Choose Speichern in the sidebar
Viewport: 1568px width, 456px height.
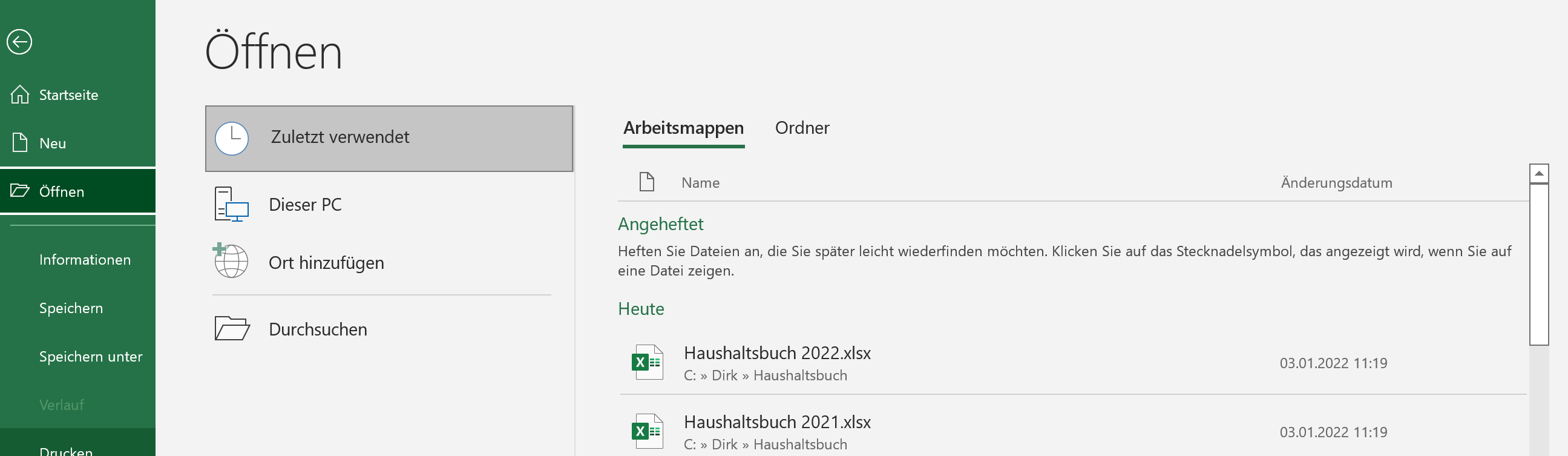[71, 308]
